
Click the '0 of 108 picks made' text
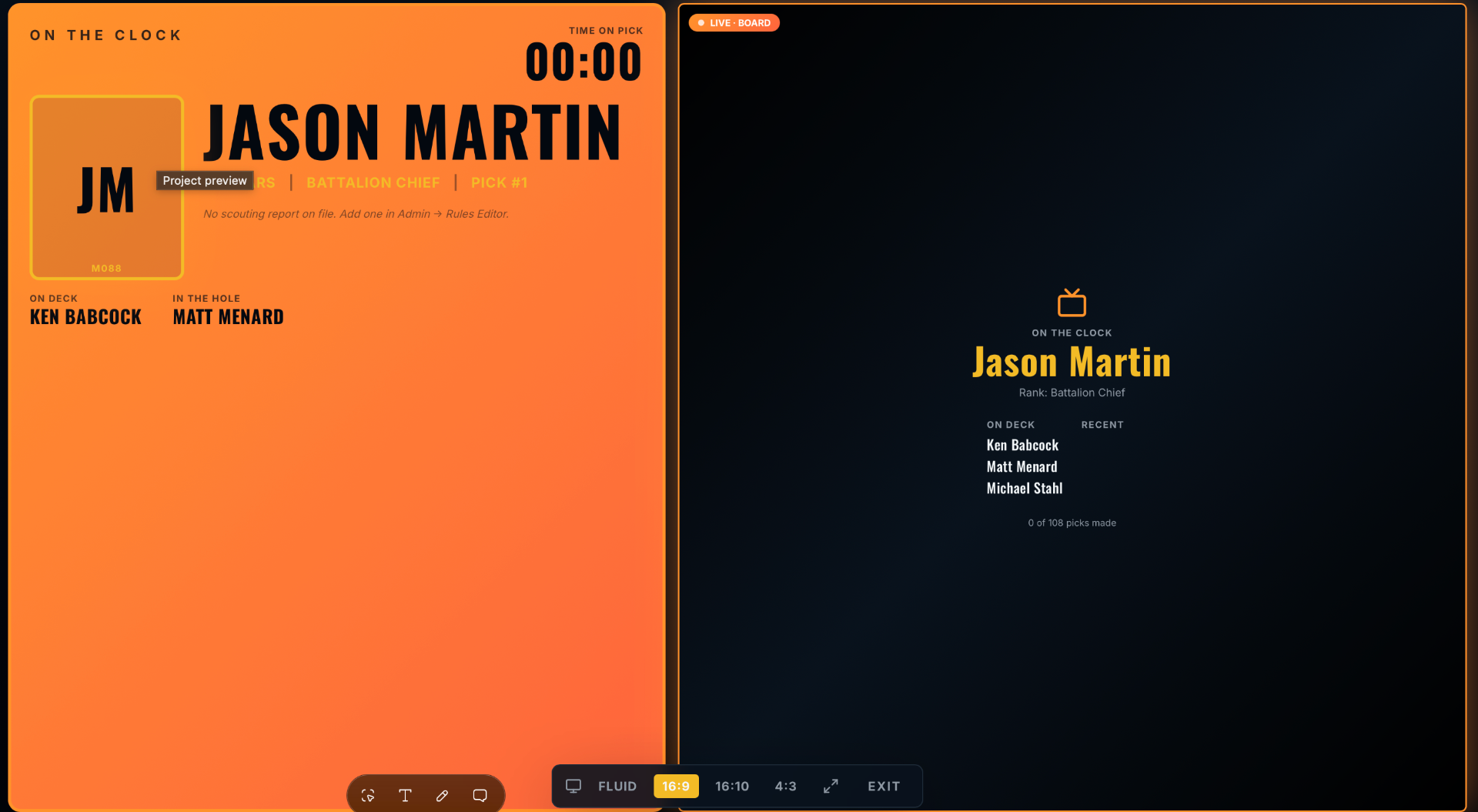pos(1072,523)
